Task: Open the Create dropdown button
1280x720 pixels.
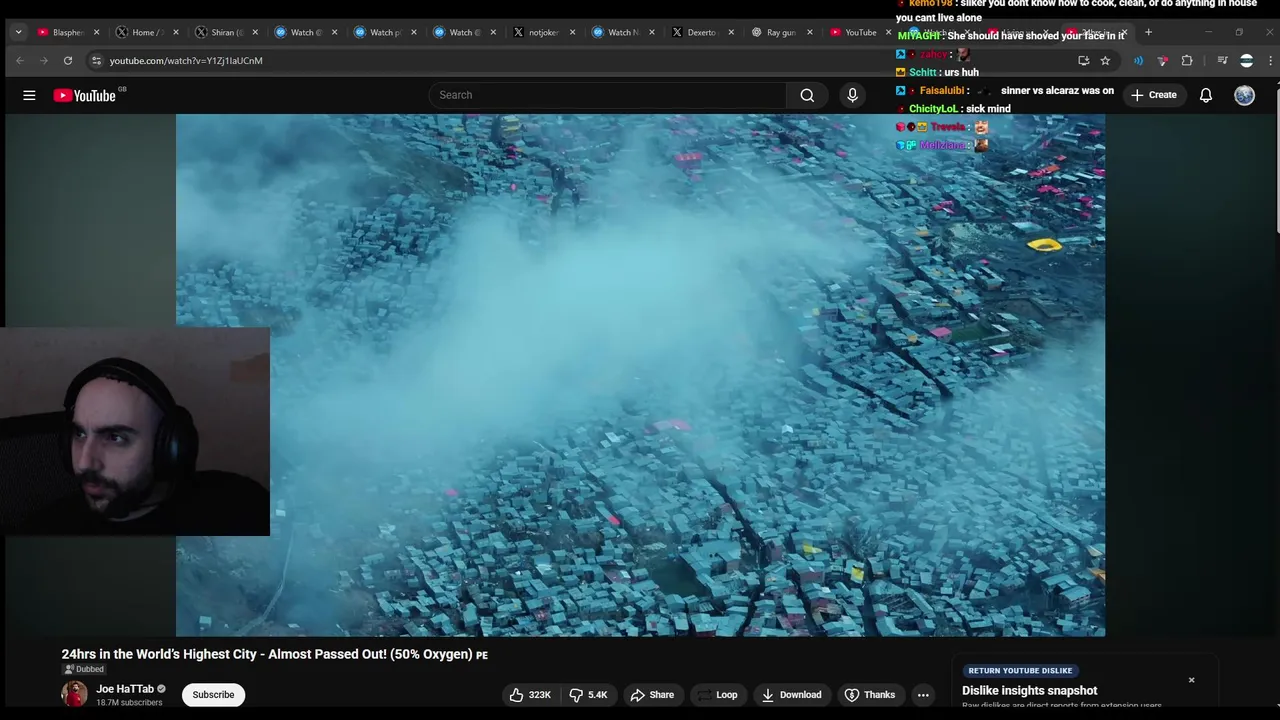Action: (x=1153, y=95)
